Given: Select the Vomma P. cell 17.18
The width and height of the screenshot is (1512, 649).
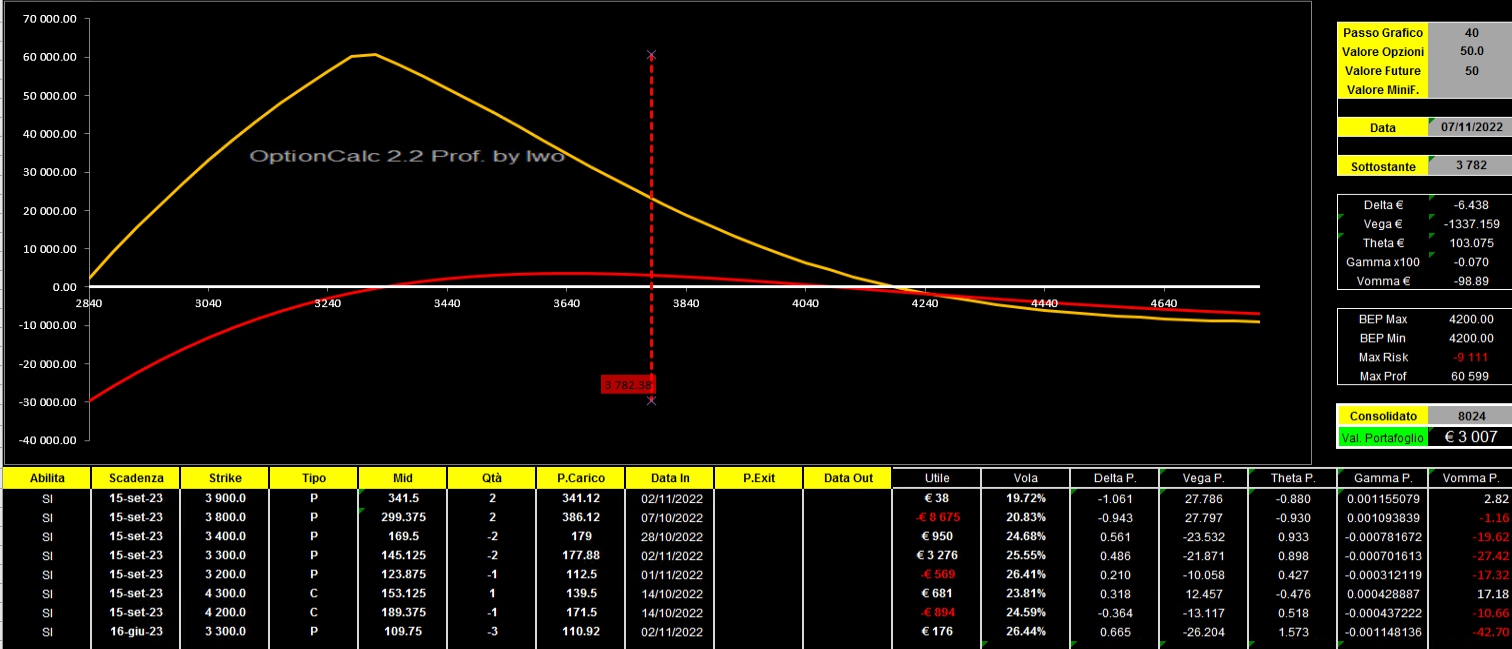Looking at the screenshot, I should (x=1471, y=593).
